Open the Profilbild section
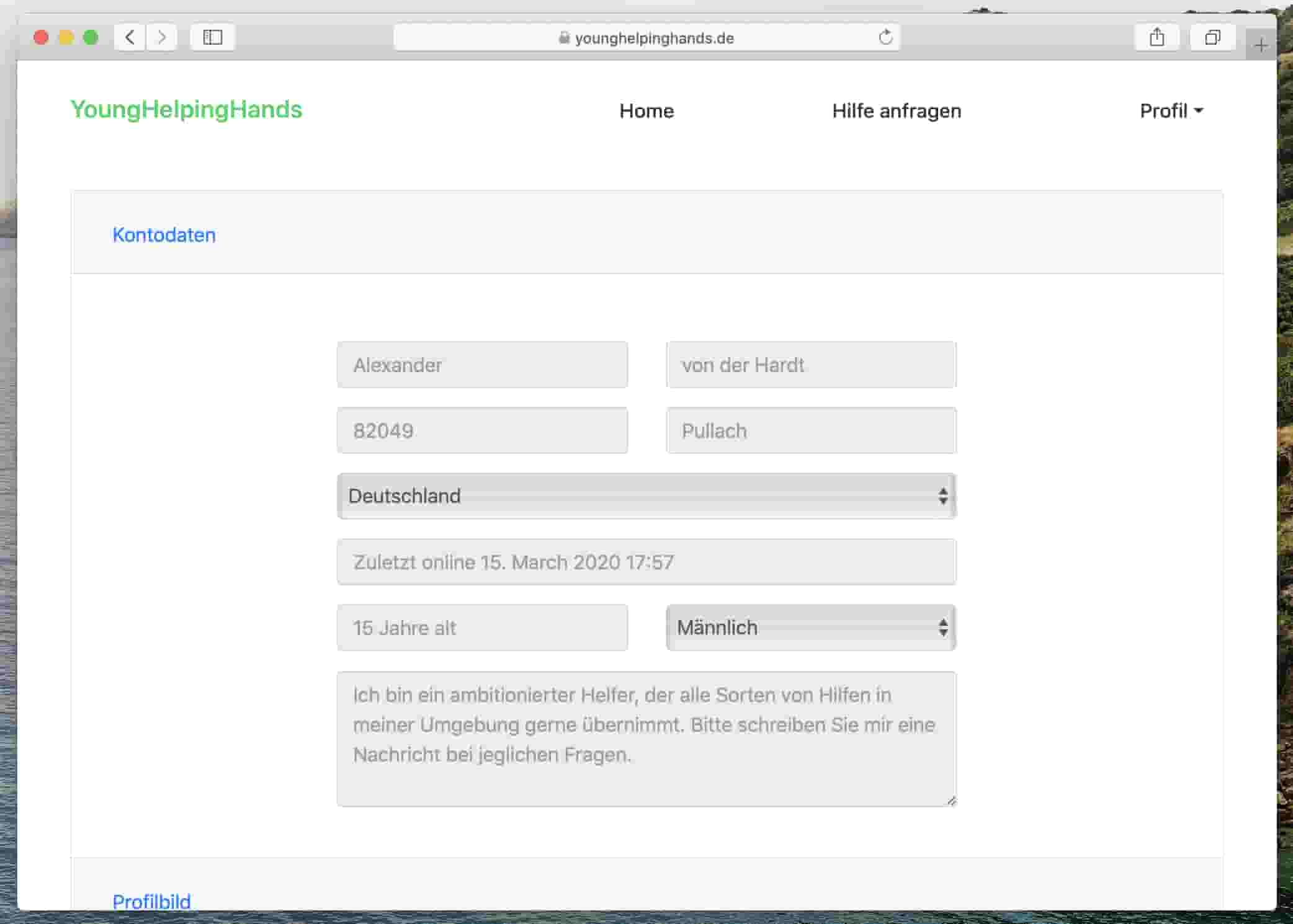Screen dimensions: 1293x924 tap(152, 901)
